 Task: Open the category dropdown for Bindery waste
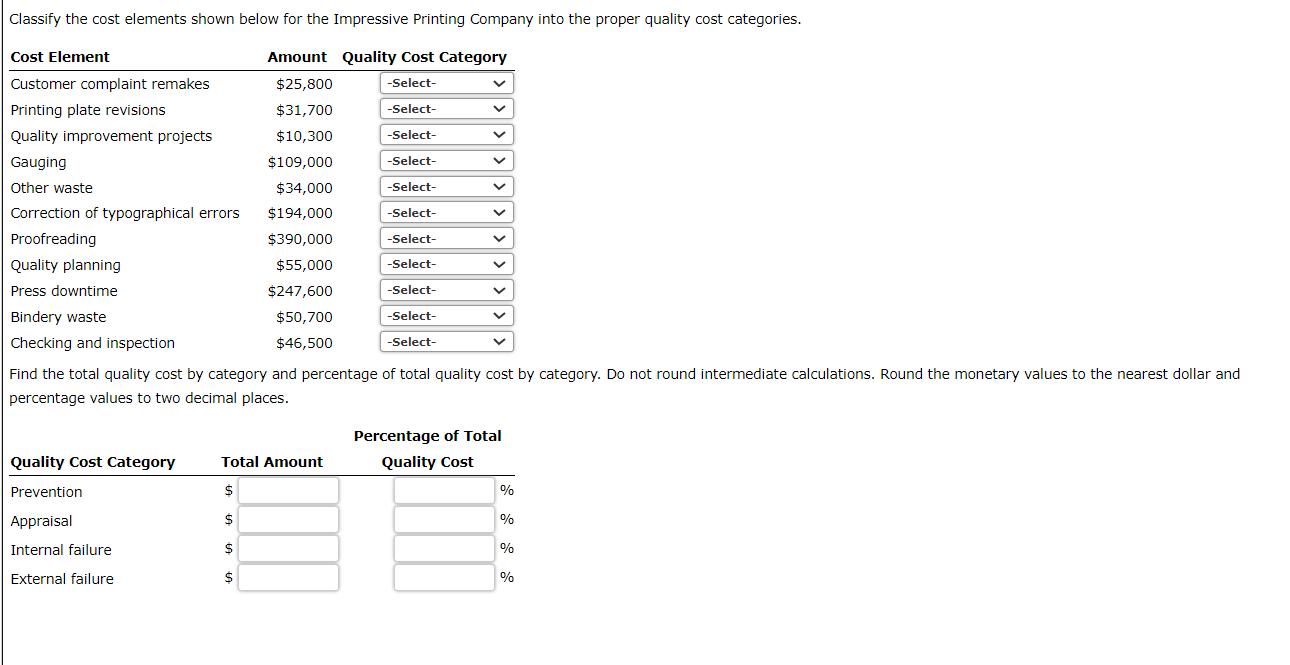click(x=446, y=315)
